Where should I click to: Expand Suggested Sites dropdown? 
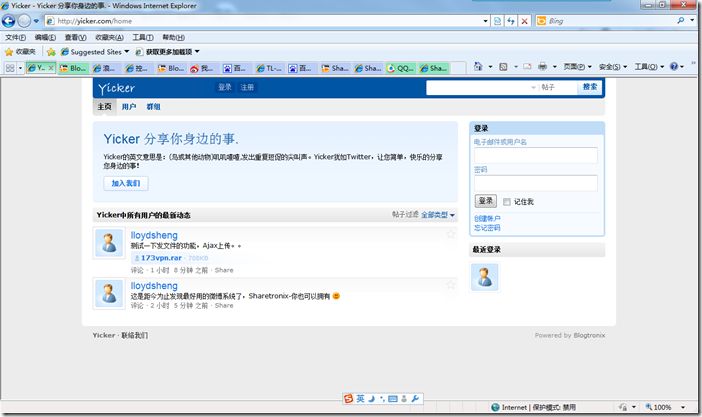point(127,52)
